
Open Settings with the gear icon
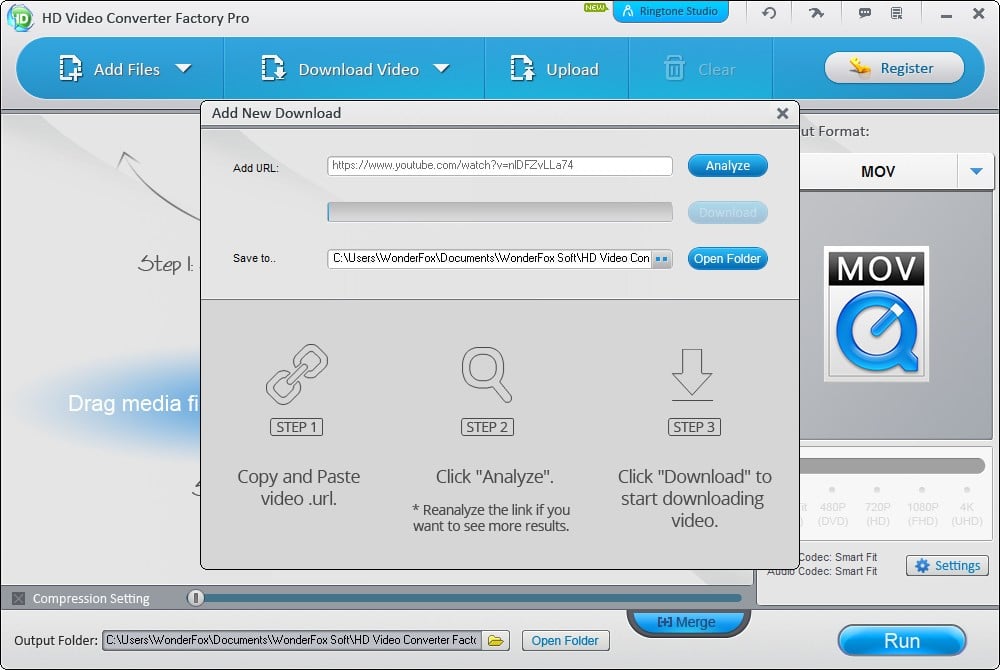coord(946,566)
